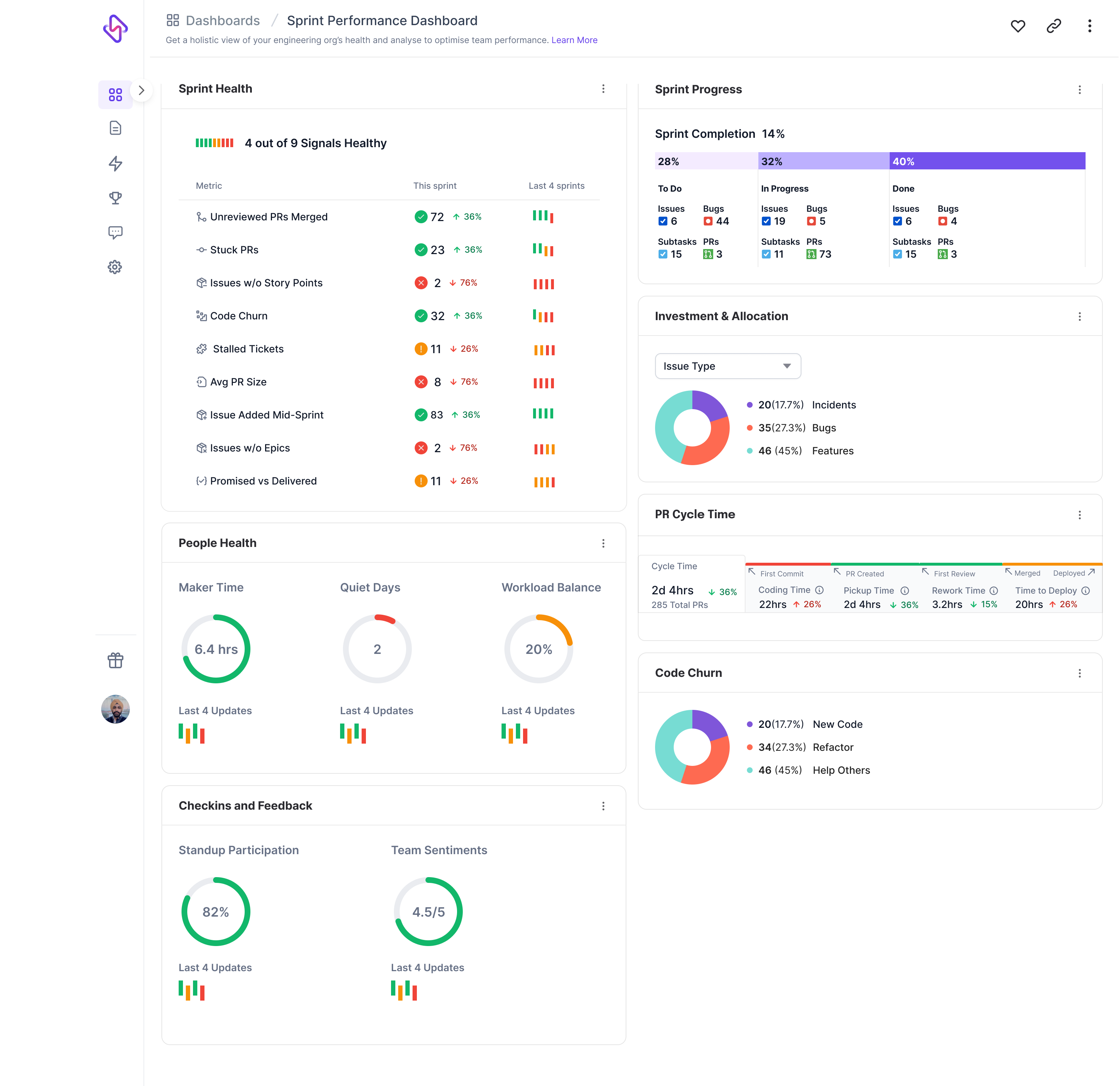Expand sidebar with chevron arrow
Image resolution: width=1120 pixels, height=1086 pixels.
[141, 90]
